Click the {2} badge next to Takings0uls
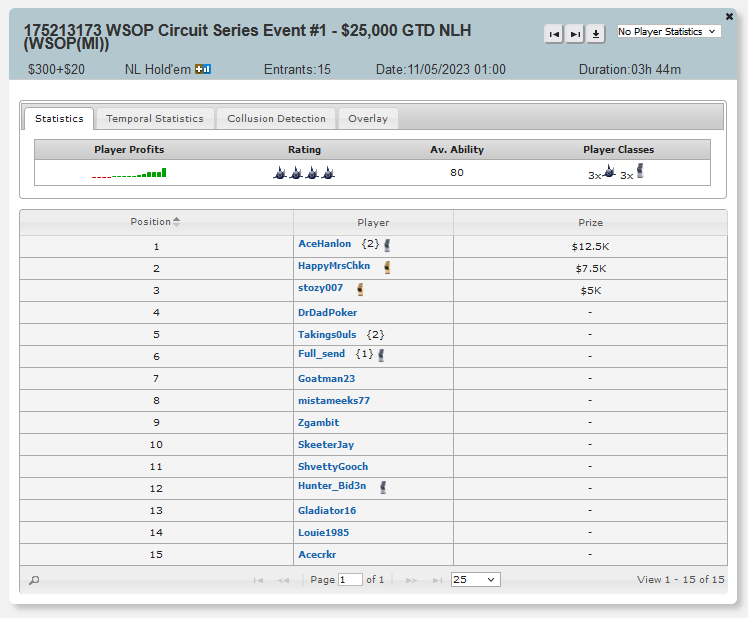The width and height of the screenshot is (748, 618). (375, 335)
